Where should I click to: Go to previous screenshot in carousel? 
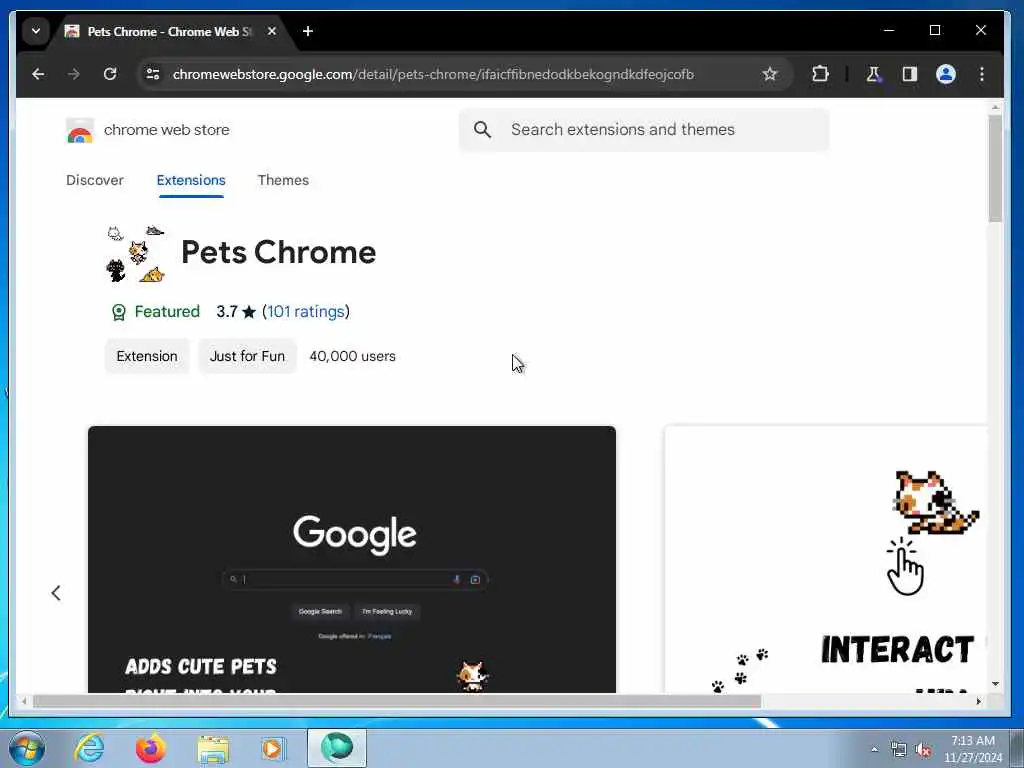coord(56,593)
